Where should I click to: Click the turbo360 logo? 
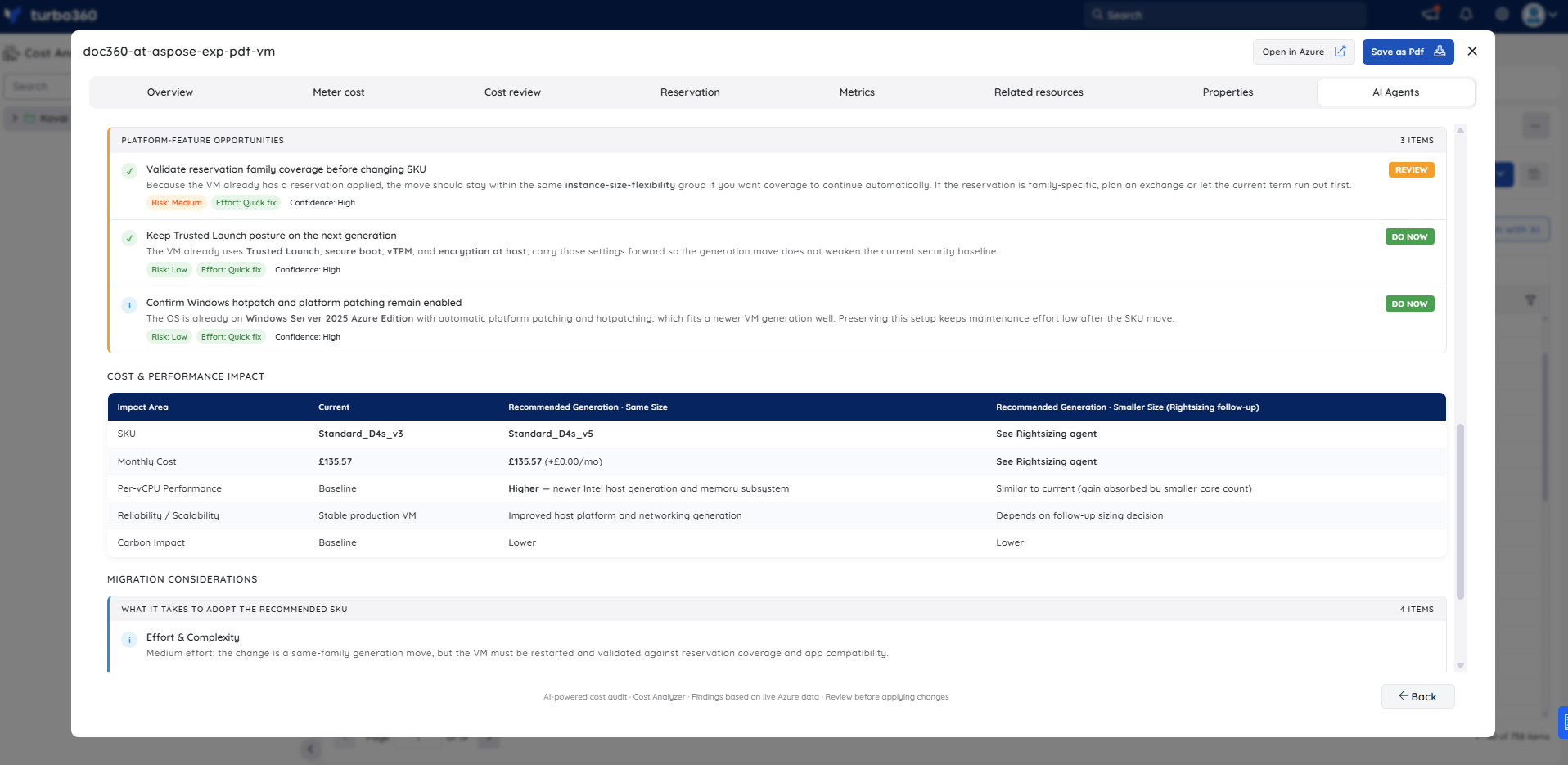click(51, 15)
